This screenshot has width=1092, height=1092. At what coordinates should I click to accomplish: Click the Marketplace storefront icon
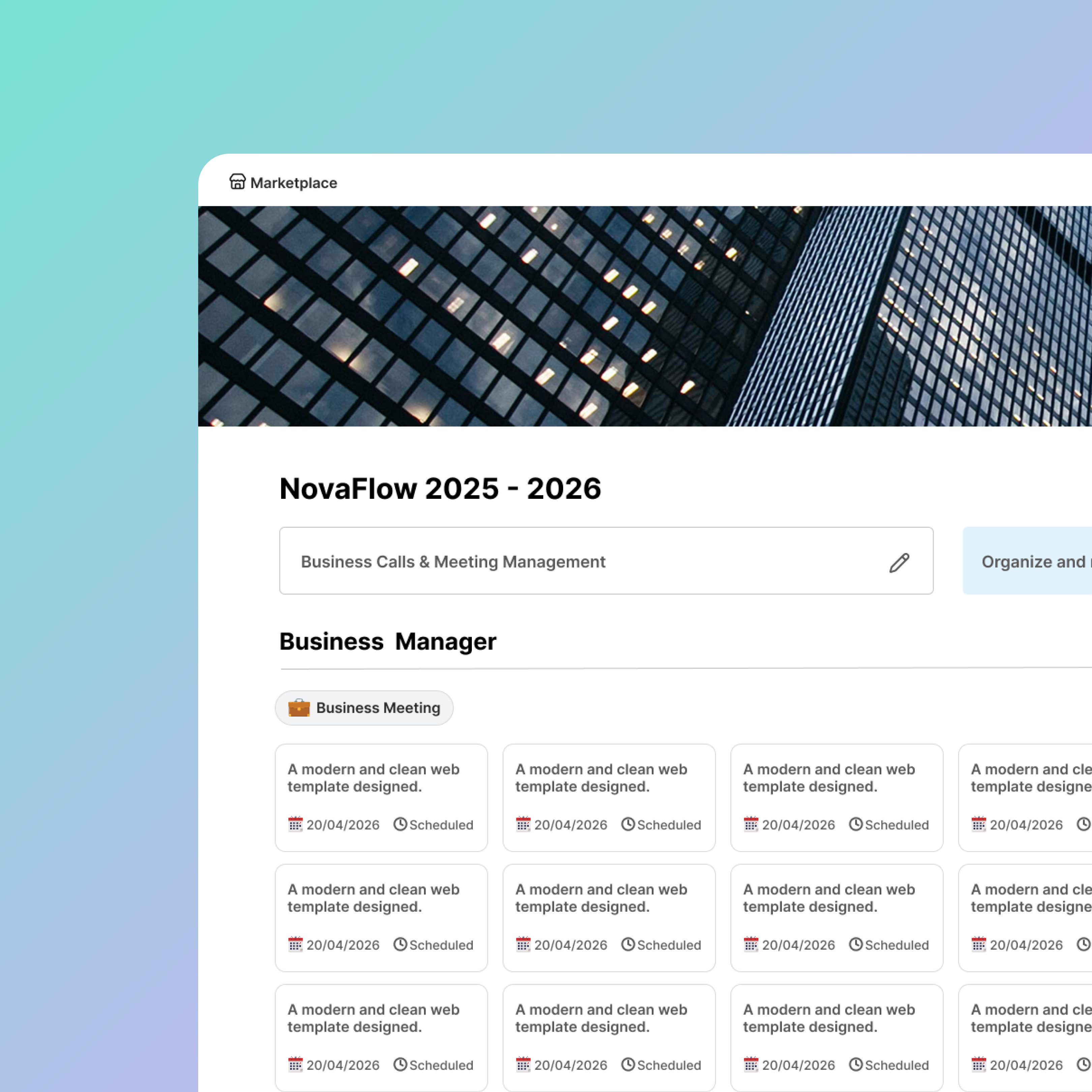(238, 182)
